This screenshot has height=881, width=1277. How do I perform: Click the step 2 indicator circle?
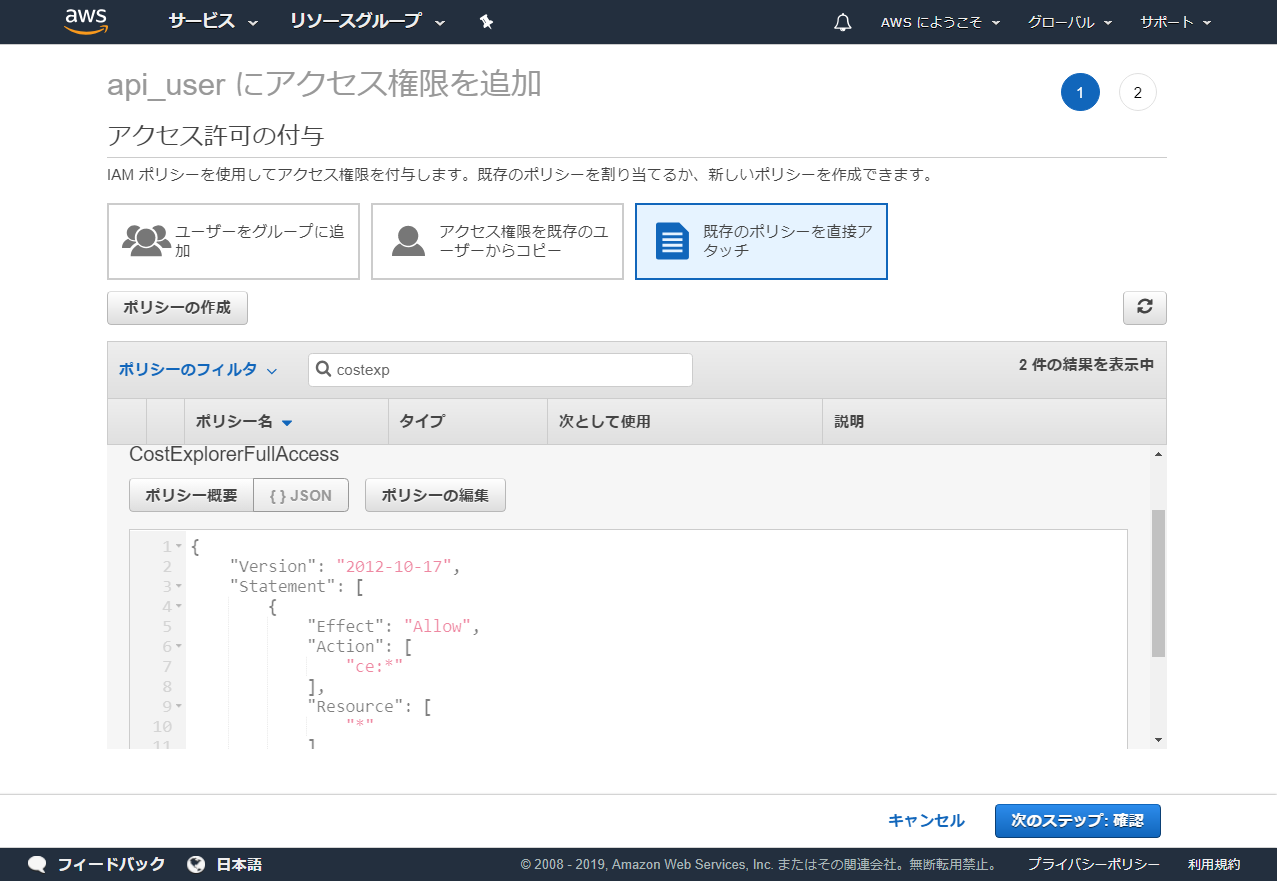tap(1138, 93)
